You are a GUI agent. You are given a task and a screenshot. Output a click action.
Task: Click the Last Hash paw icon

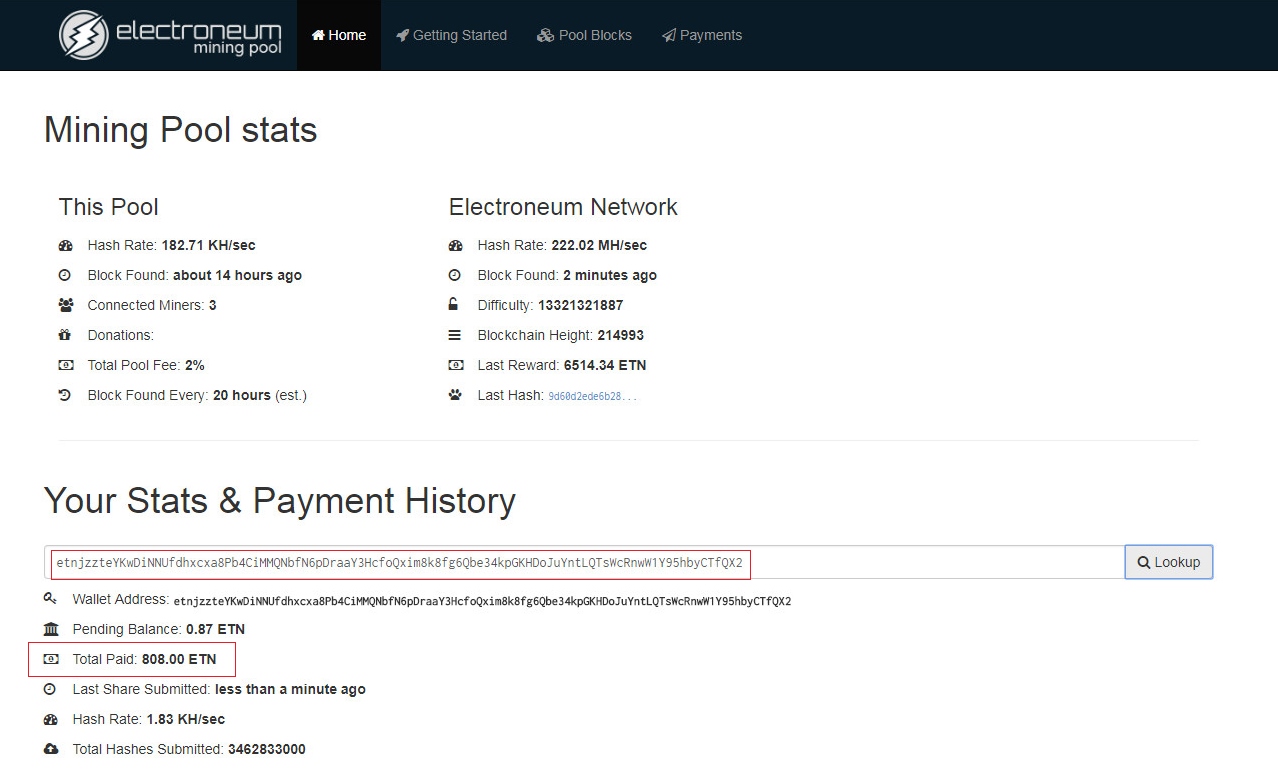[x=455, y=395]
